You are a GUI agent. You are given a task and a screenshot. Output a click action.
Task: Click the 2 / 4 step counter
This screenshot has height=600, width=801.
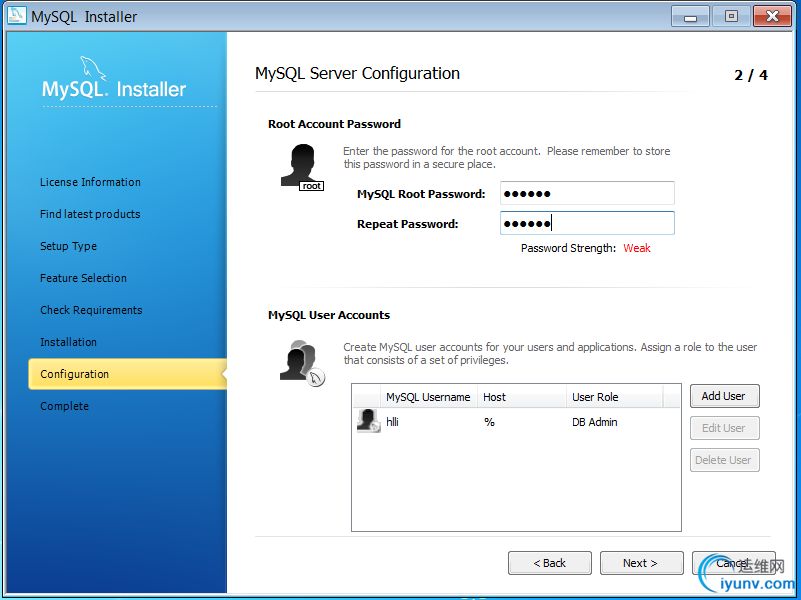click(x=751, y=75)
